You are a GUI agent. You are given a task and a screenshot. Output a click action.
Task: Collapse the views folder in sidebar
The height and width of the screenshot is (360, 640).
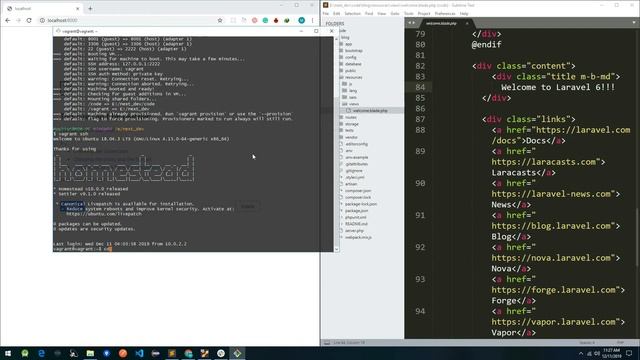click(353, 104)
